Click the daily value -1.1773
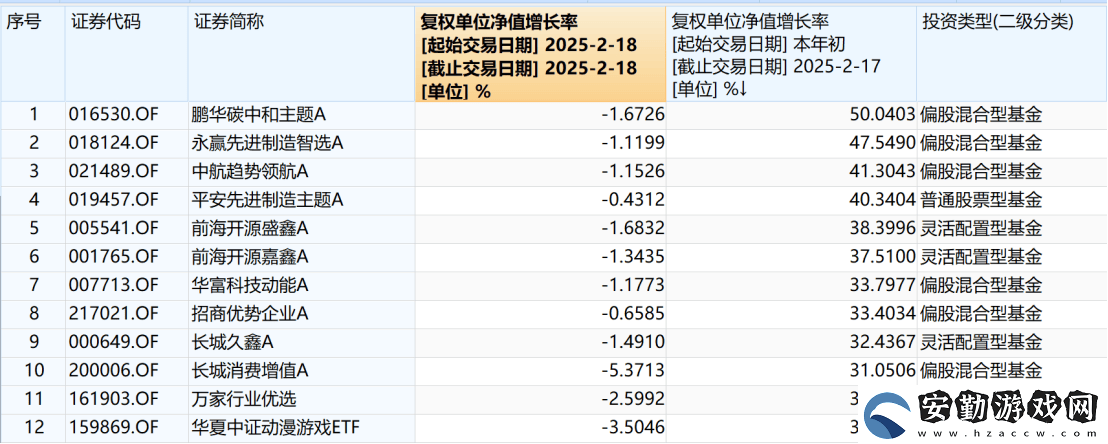The width and height of the screenshot is (1108, 444). 633,286
